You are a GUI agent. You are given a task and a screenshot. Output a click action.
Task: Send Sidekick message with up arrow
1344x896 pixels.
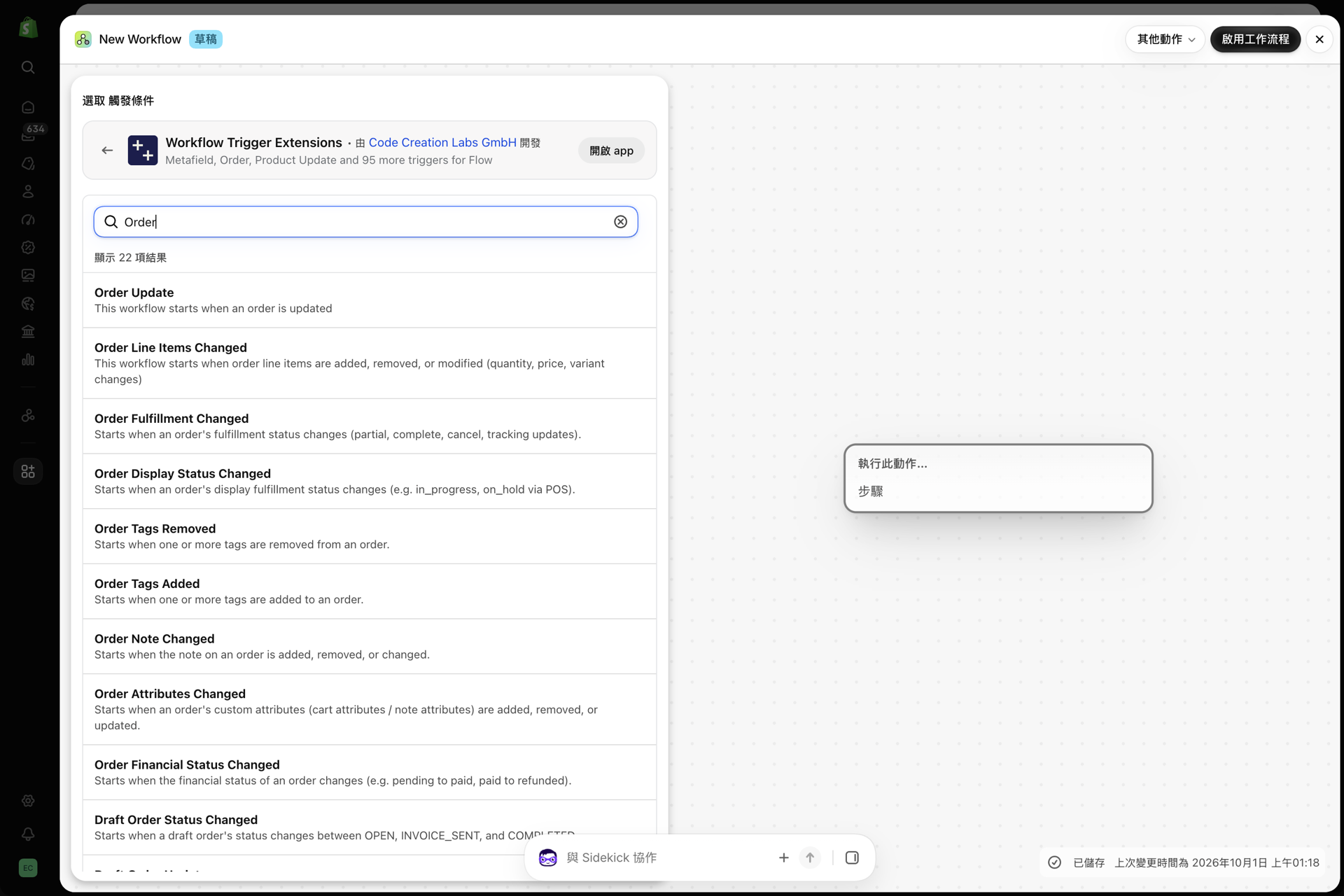[x=810, y=857]
